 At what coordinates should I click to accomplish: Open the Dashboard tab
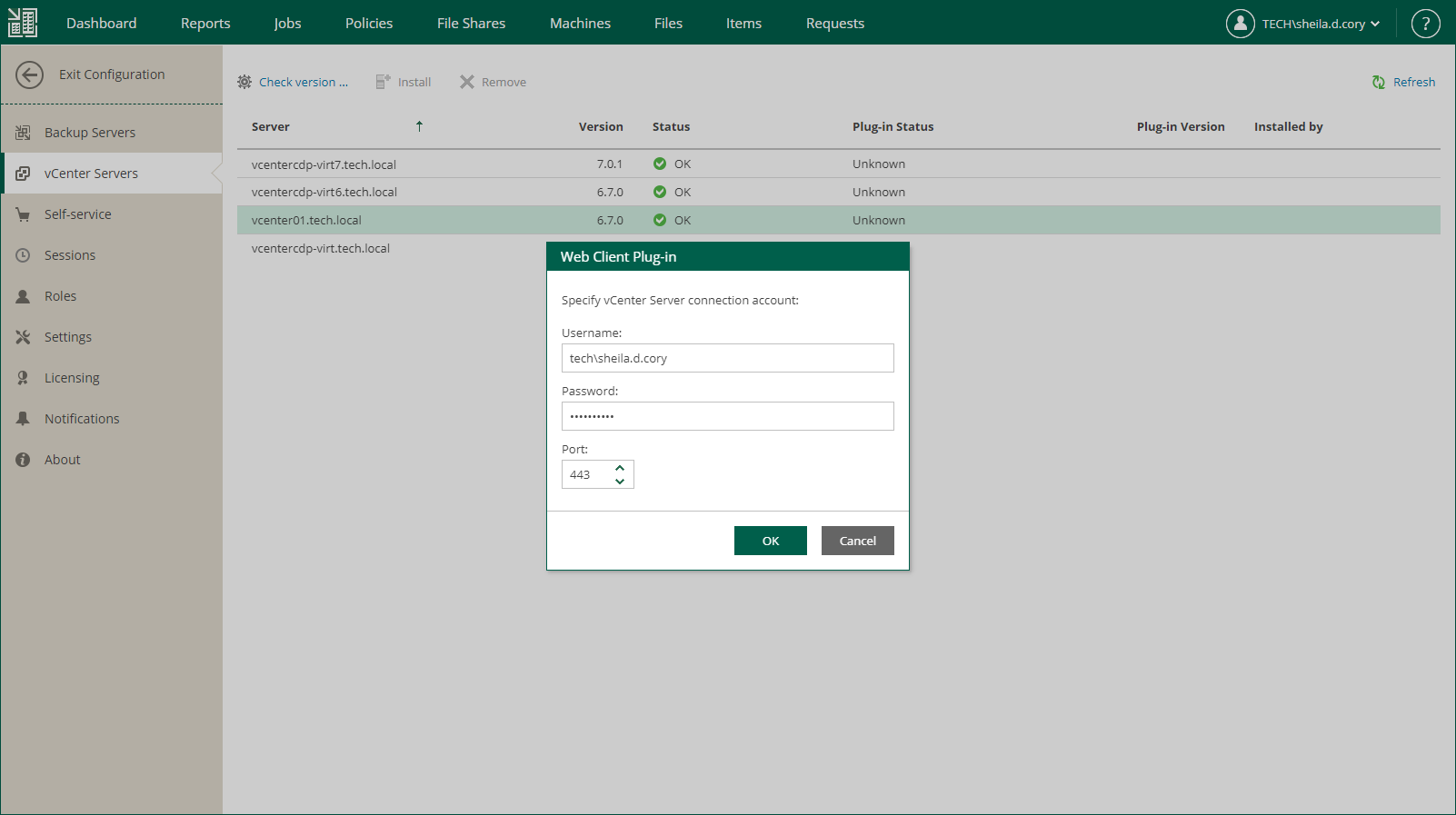(102, 23)
